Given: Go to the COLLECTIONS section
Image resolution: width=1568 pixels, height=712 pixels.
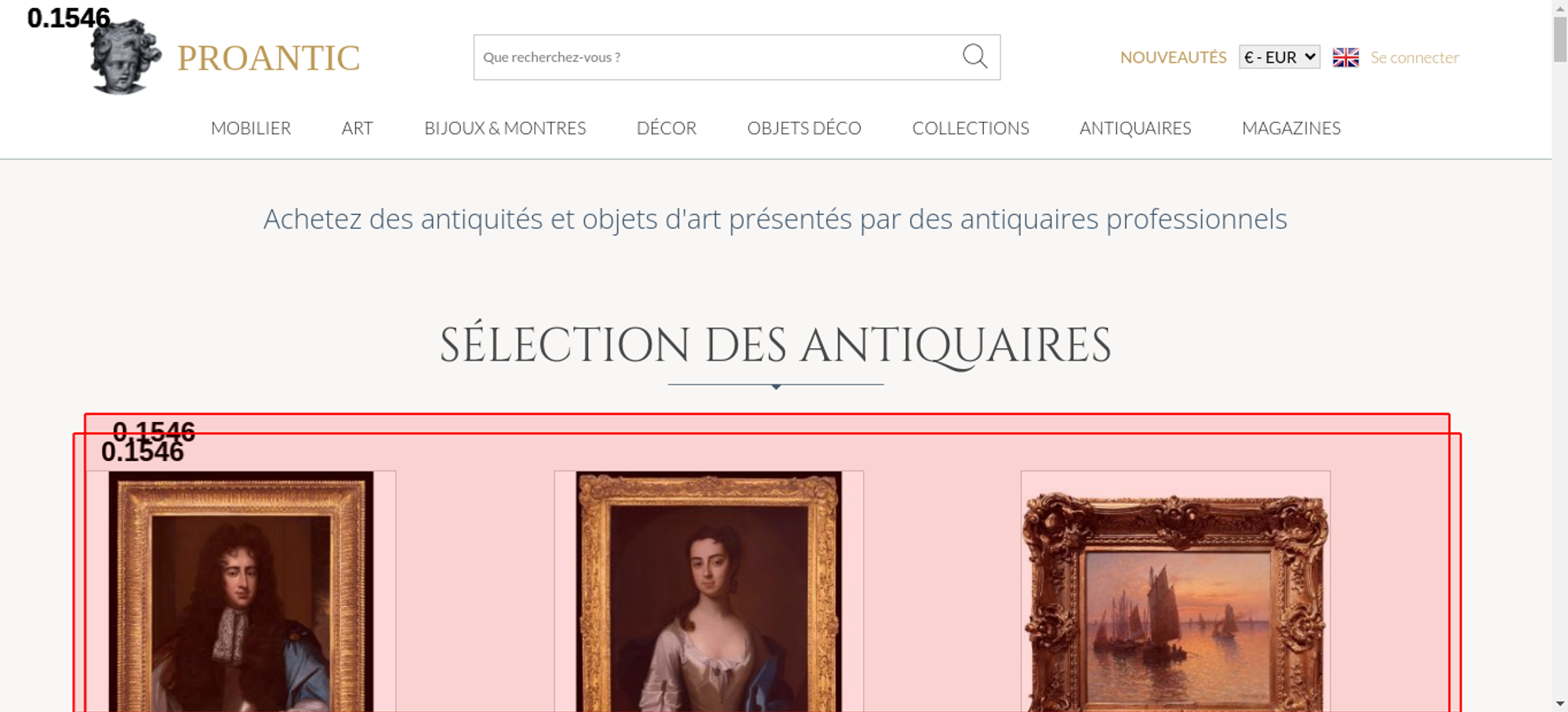Looking at the screenshot, I should [971, 128].
